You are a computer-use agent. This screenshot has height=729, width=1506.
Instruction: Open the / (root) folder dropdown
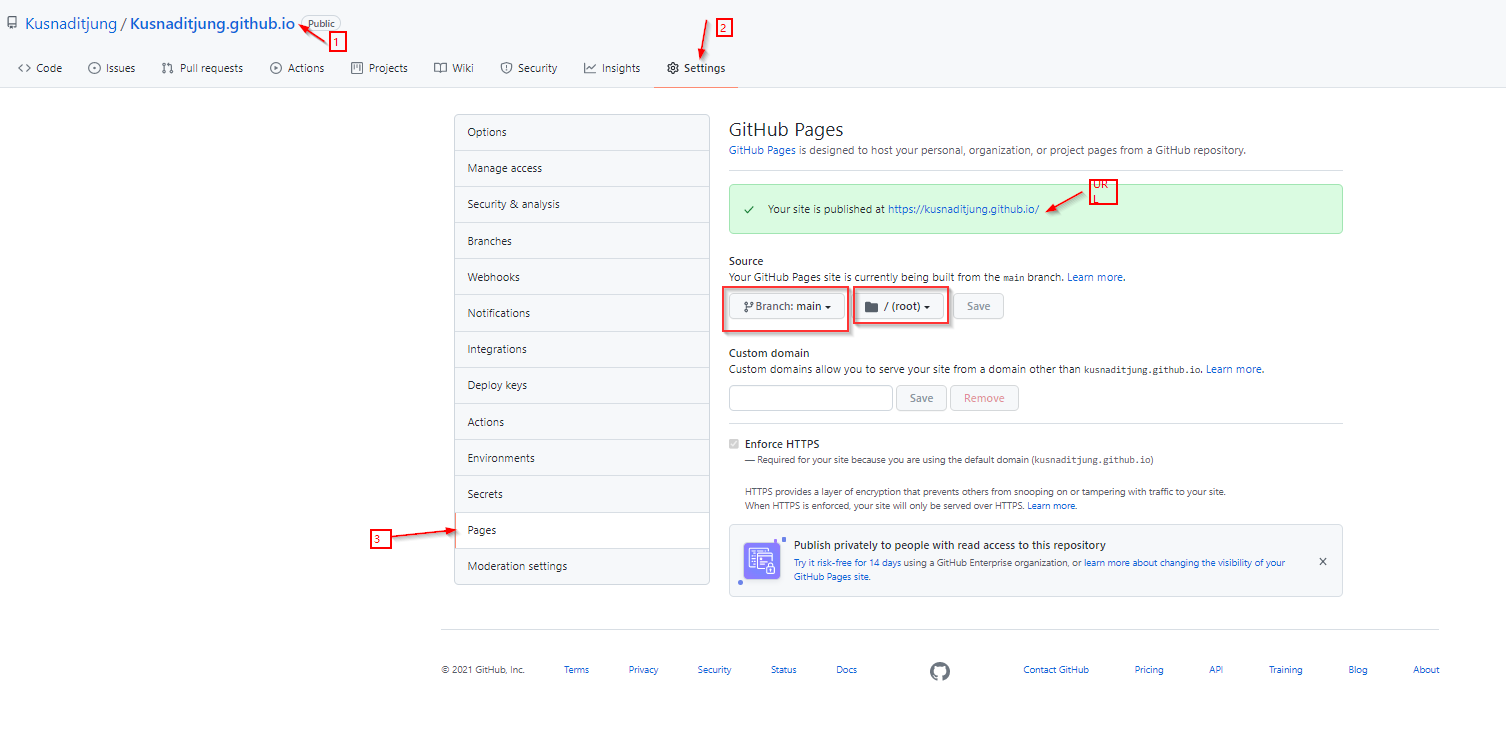tap(898, 306)
